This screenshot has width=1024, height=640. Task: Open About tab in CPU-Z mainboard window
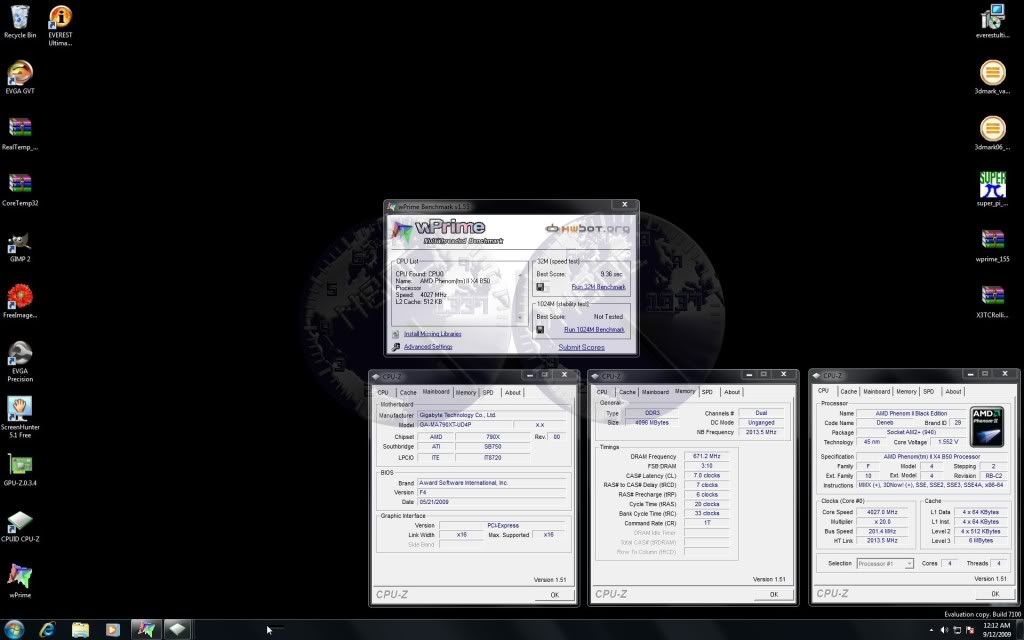pos(512,392)
